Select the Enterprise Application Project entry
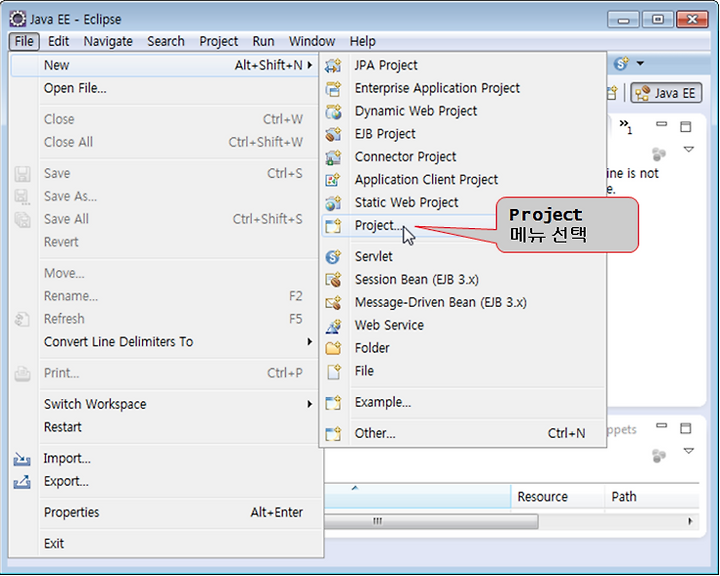Screen dimensions: 720x576 coord(463,88)
